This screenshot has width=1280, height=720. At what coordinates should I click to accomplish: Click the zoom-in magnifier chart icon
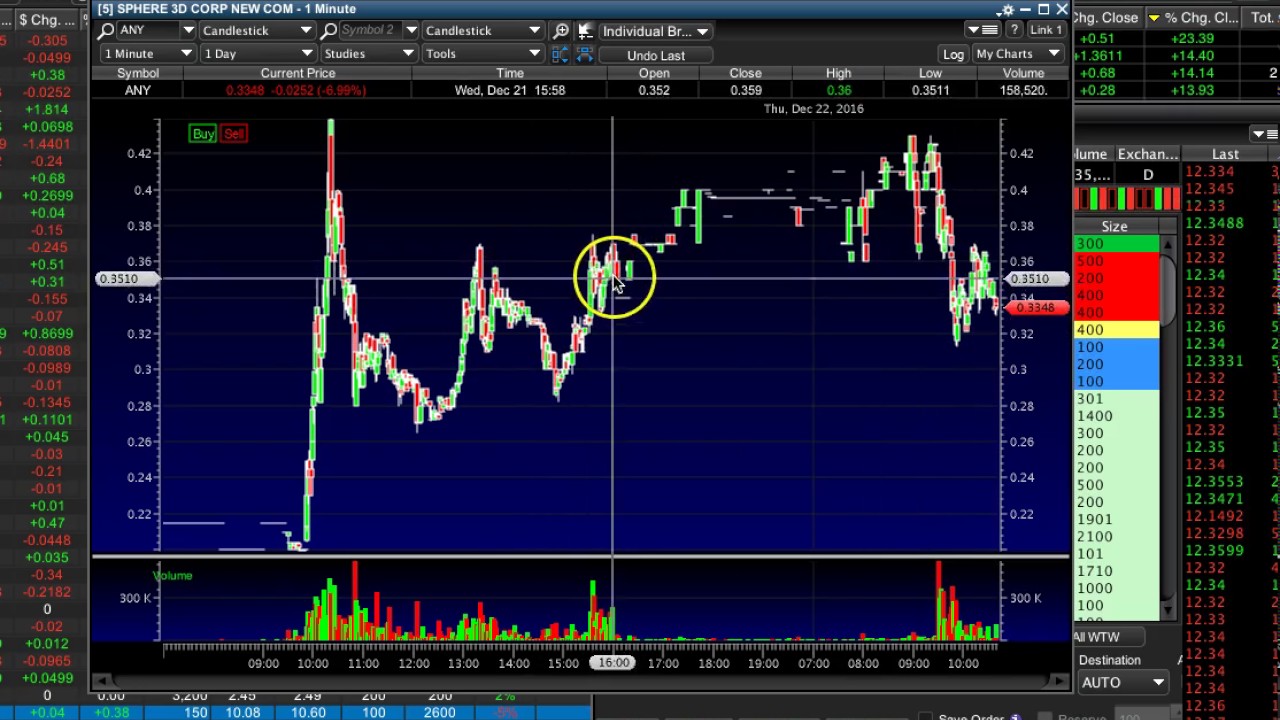(x=561, y=31)
